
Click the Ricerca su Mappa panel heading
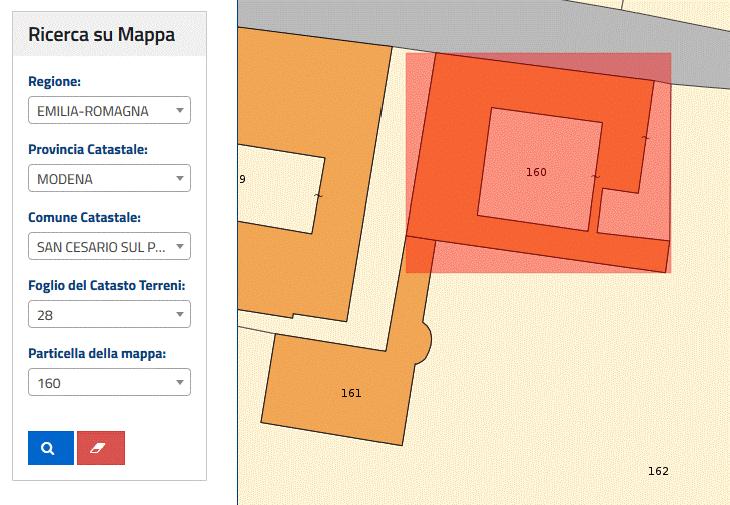[x=101, y=34]
